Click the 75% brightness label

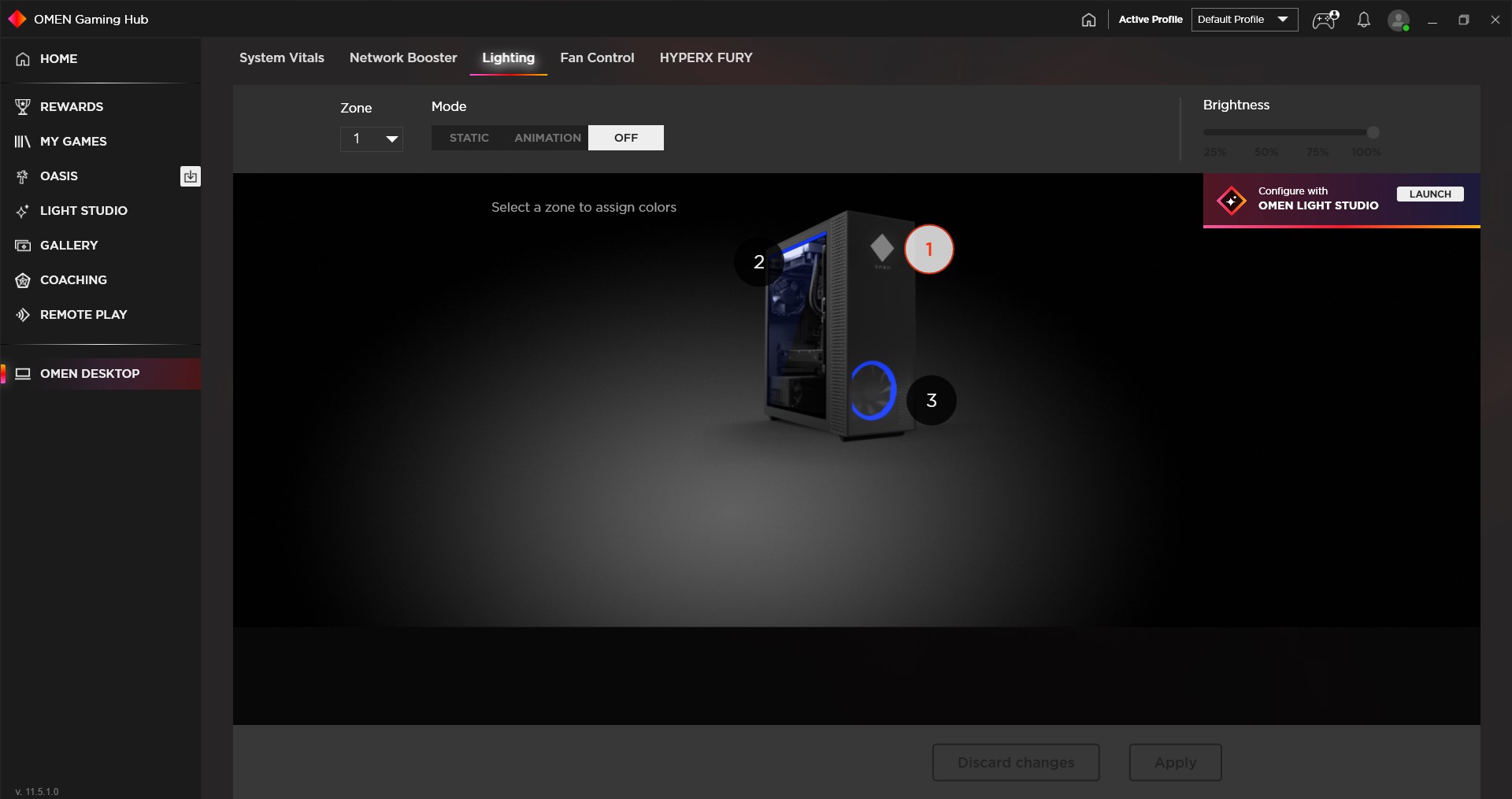[1317, 152]
